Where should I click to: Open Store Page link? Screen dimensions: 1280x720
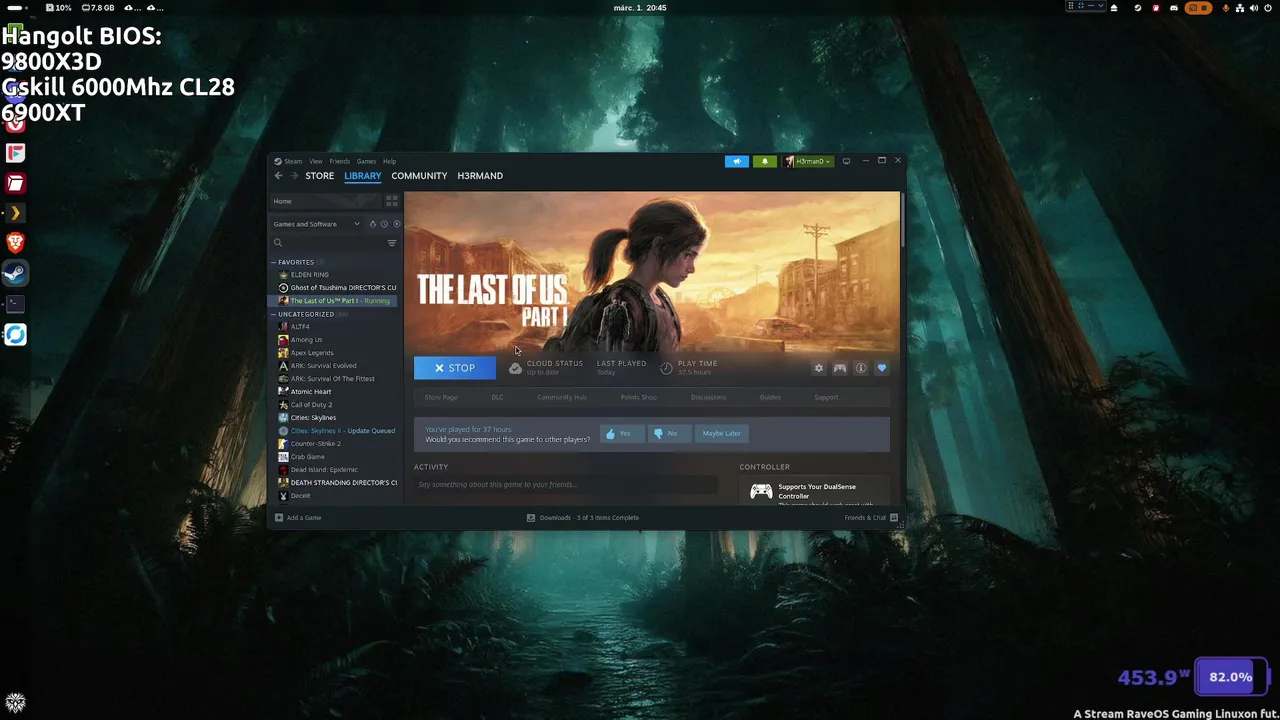click(x=441, y=398)
